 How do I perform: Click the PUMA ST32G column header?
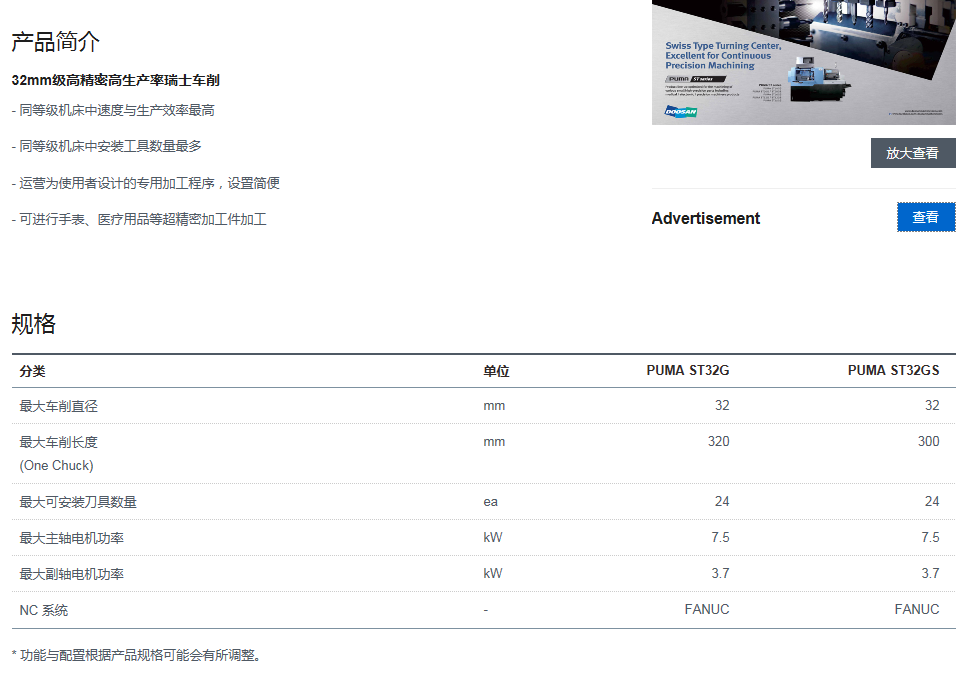[x=687, y=371]
